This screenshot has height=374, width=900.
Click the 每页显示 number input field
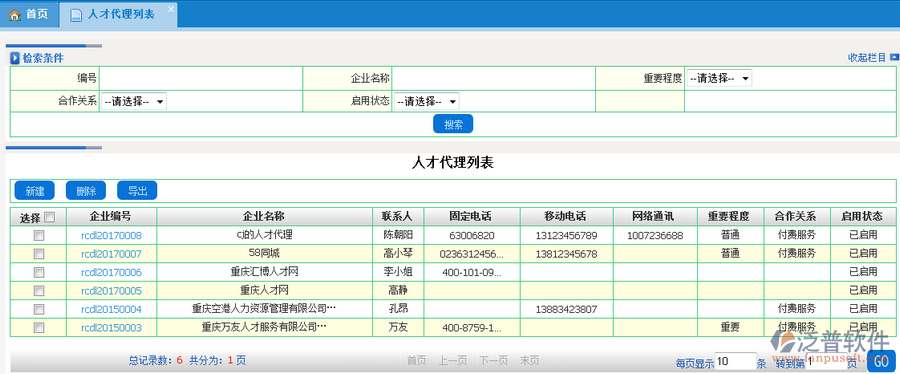(736, 361)
